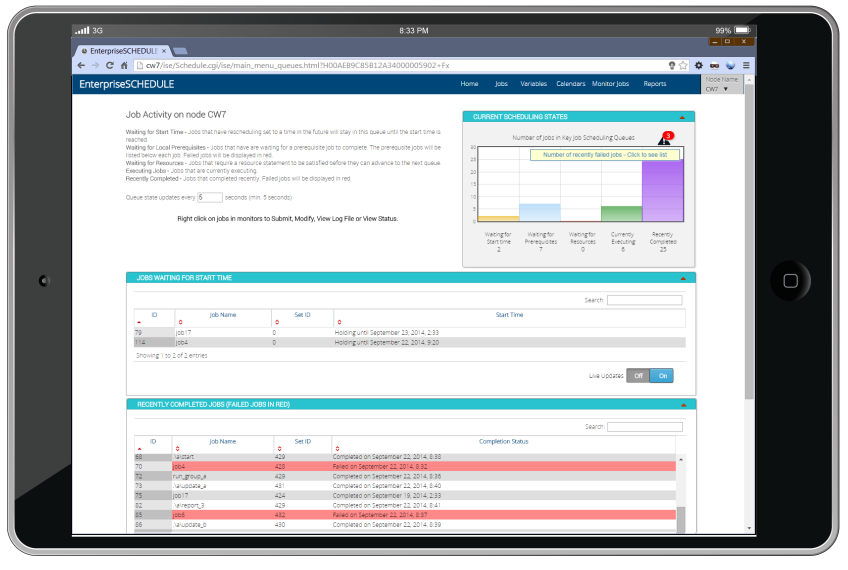Open the browser home page icon
This screenshot has height=570, width=848.
(x=124, y=65)
